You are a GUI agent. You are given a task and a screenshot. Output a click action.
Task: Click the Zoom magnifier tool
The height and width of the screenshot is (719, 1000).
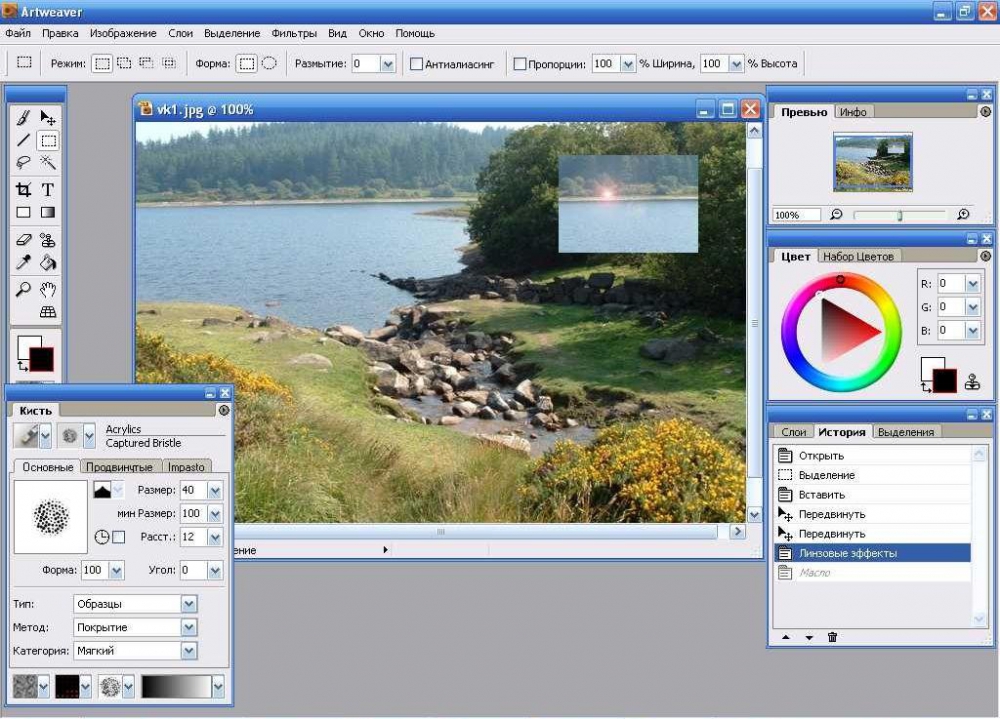click(23, 290)
